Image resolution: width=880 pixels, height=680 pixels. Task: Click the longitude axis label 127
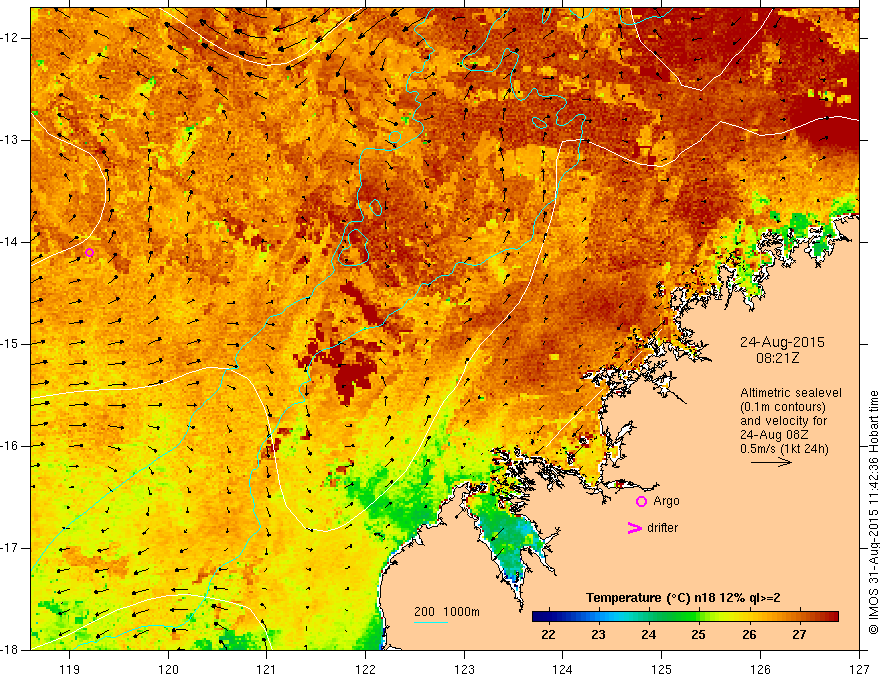[859, 669]
